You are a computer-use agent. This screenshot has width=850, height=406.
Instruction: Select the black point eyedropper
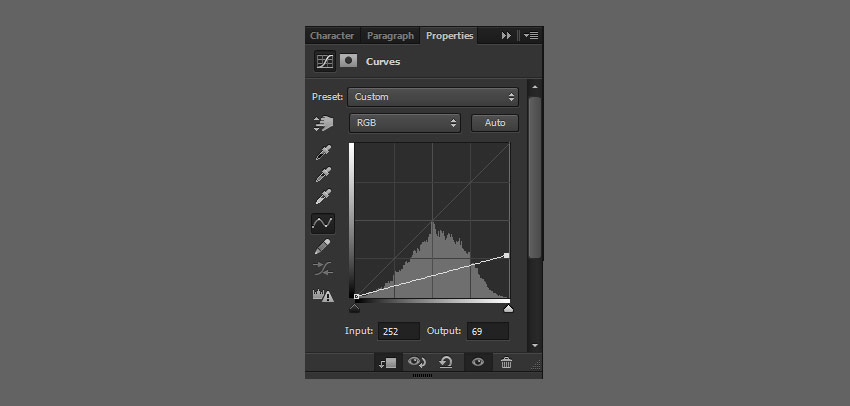click(323, 153)
